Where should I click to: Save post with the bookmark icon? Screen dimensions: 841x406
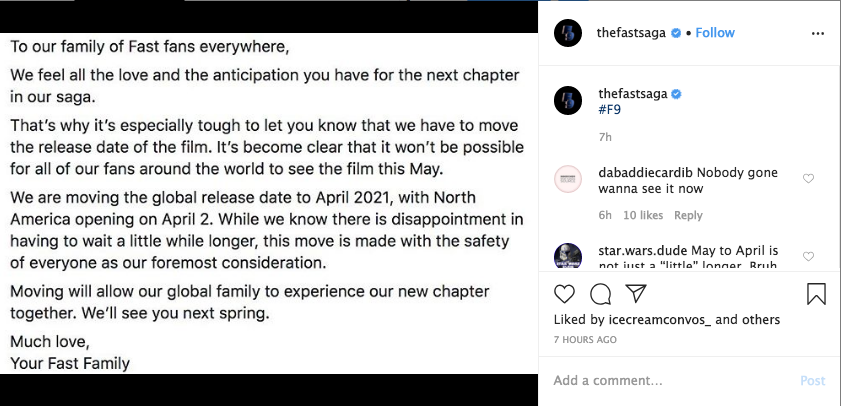pos(816,294)
